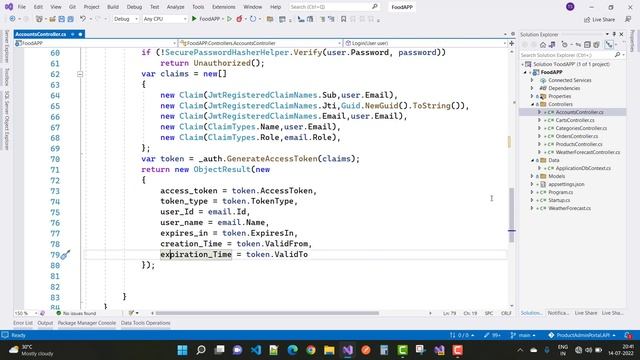Click the No issues found indicator
Image resolution: width=640 pixels, height=360 pixels.
tap(76, 313)
